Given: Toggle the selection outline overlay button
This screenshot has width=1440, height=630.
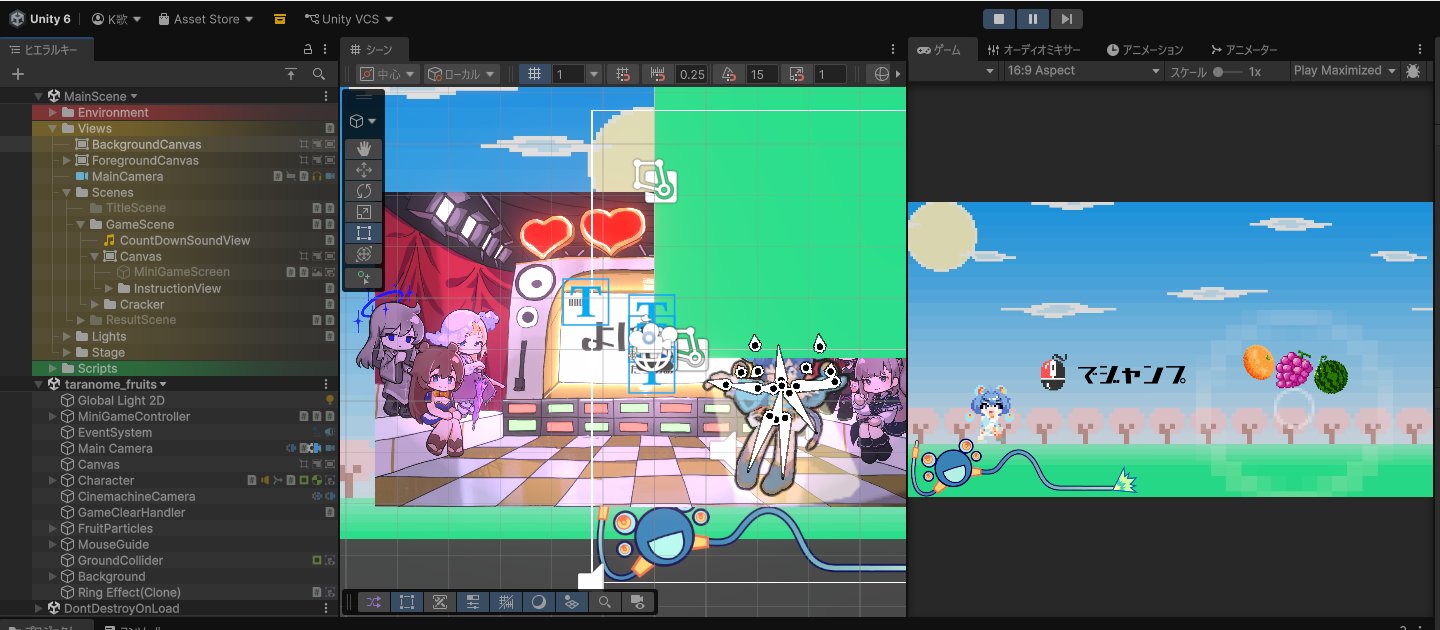Looking at the screenshot, I should pos(407,602).
